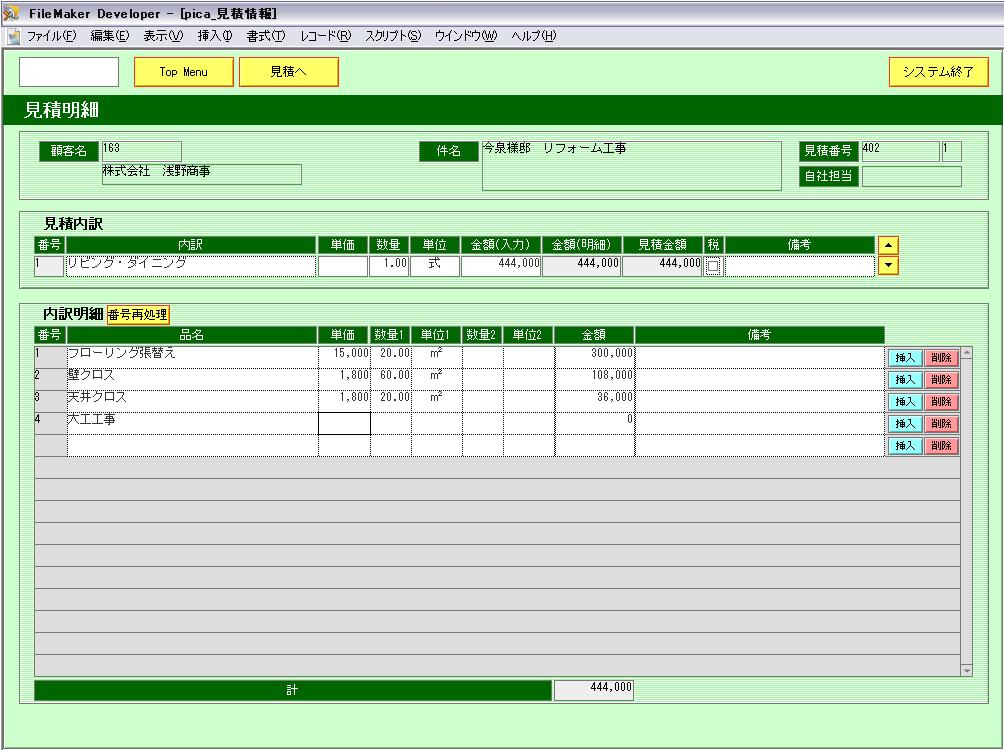Delete the 大工工事 row
The height and width of the screenshot is (750, 1004).
point(941,423)
